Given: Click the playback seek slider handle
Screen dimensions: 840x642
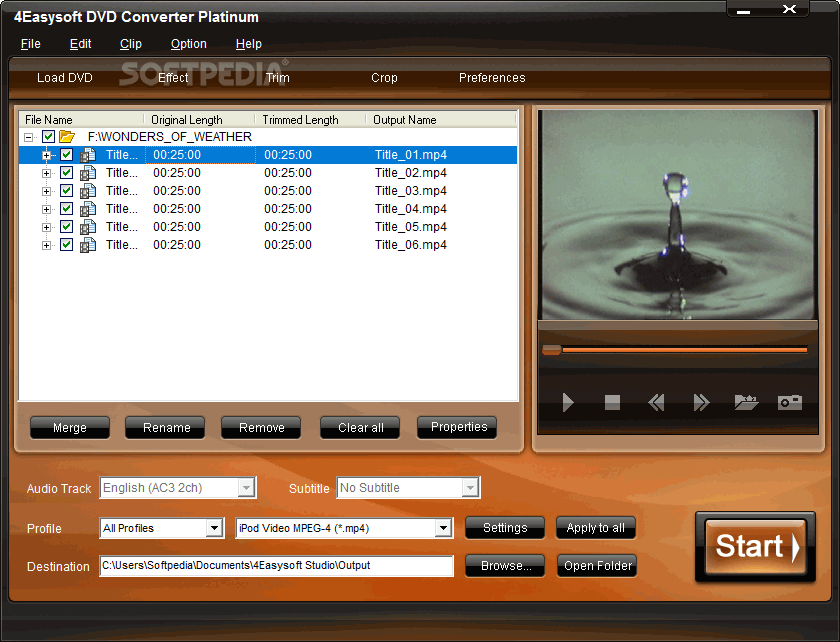Looking at the screenshot, I should [552, 350].
